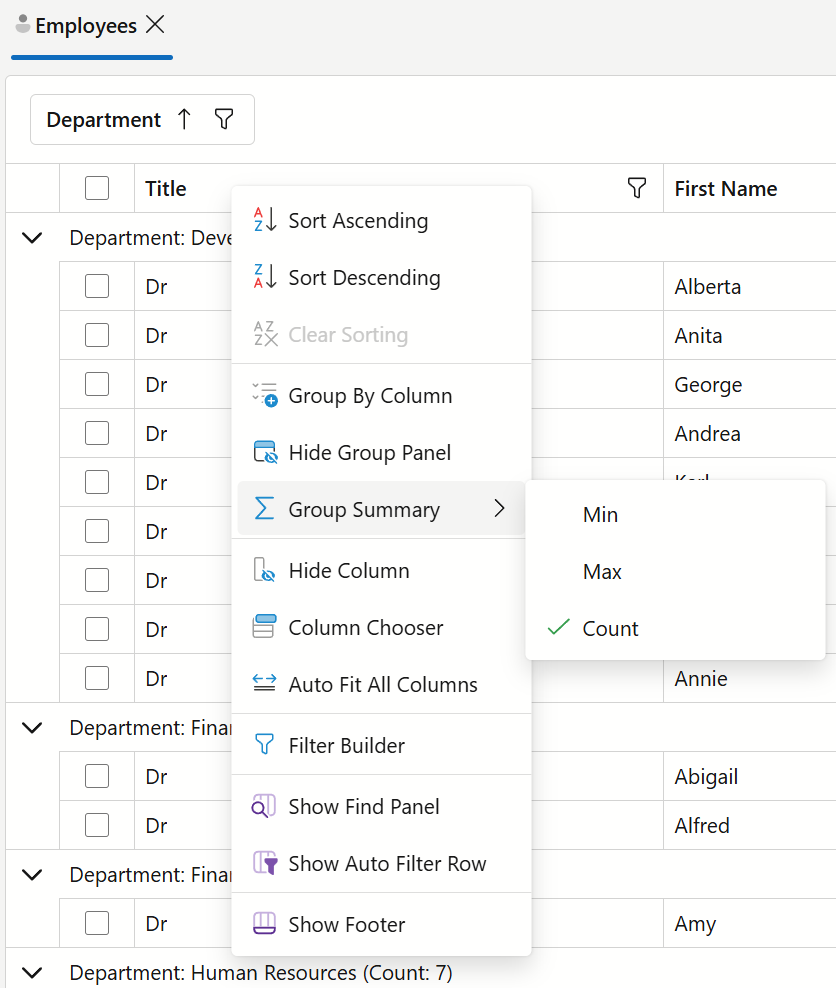Check the checkbox in Annie's row
Viewport: 836px width, 988px height.
pos(97,678)
